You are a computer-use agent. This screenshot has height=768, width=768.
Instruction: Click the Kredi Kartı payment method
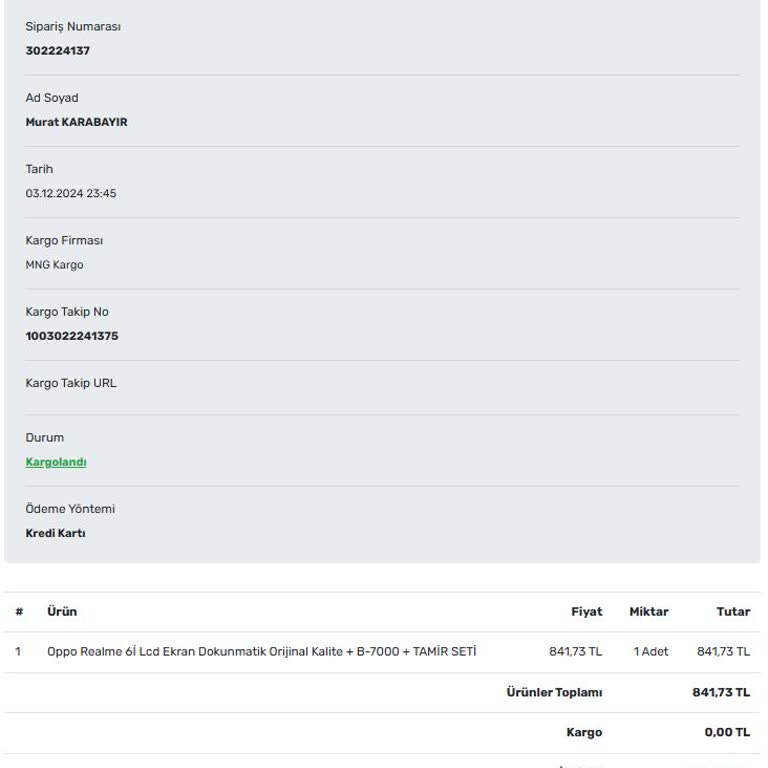55,533
